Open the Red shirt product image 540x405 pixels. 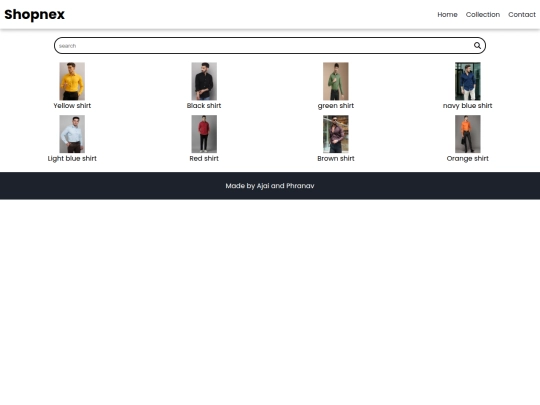pyautogui.click(x=204, y=134)
